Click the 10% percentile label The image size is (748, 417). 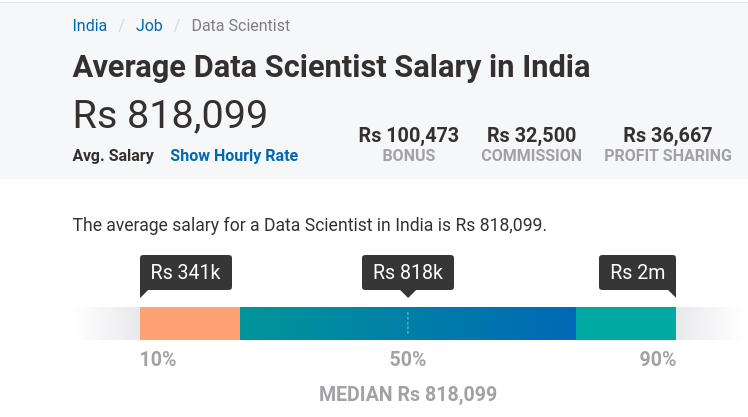tap(158, 359)
